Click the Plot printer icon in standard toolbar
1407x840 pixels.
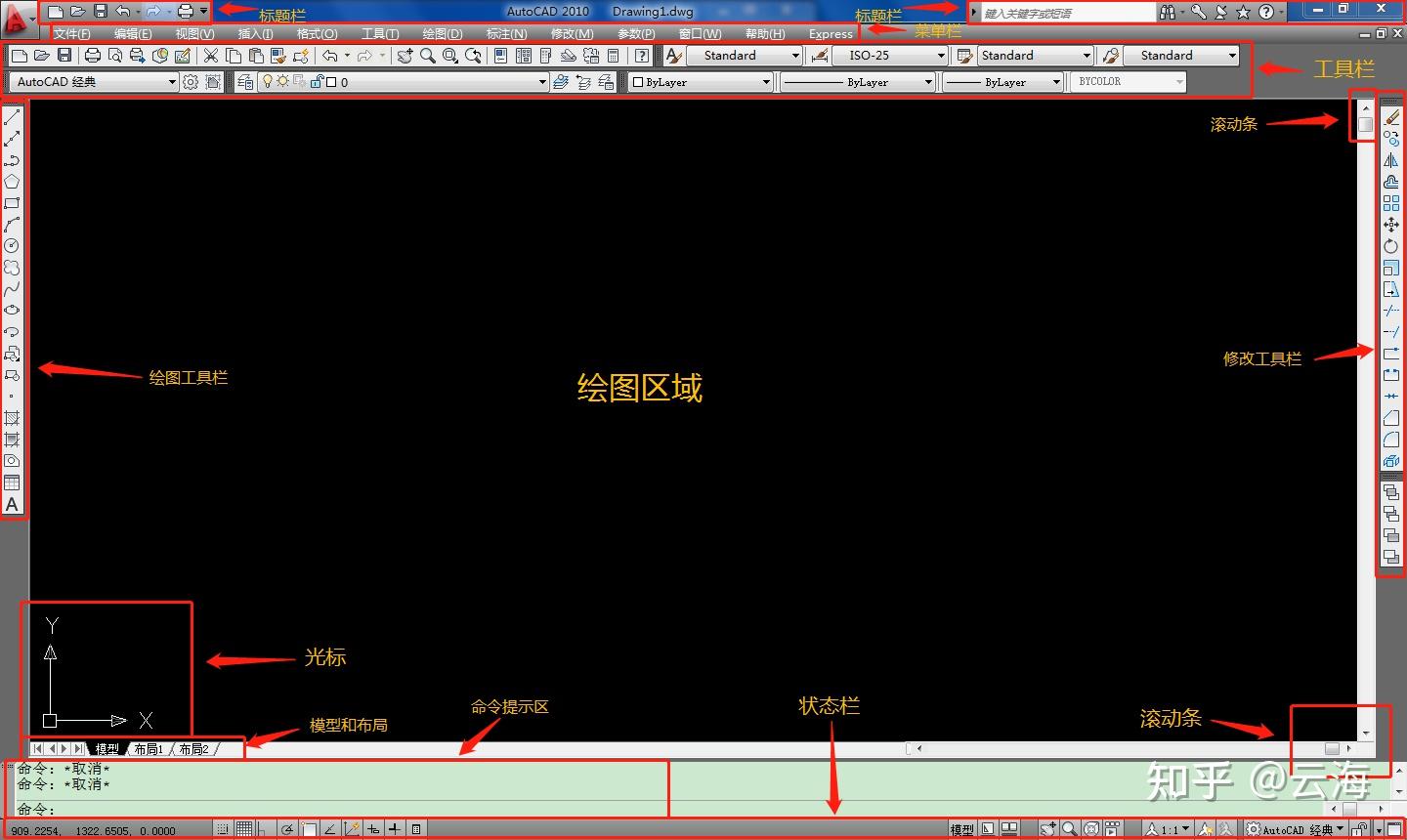[93, 56]
